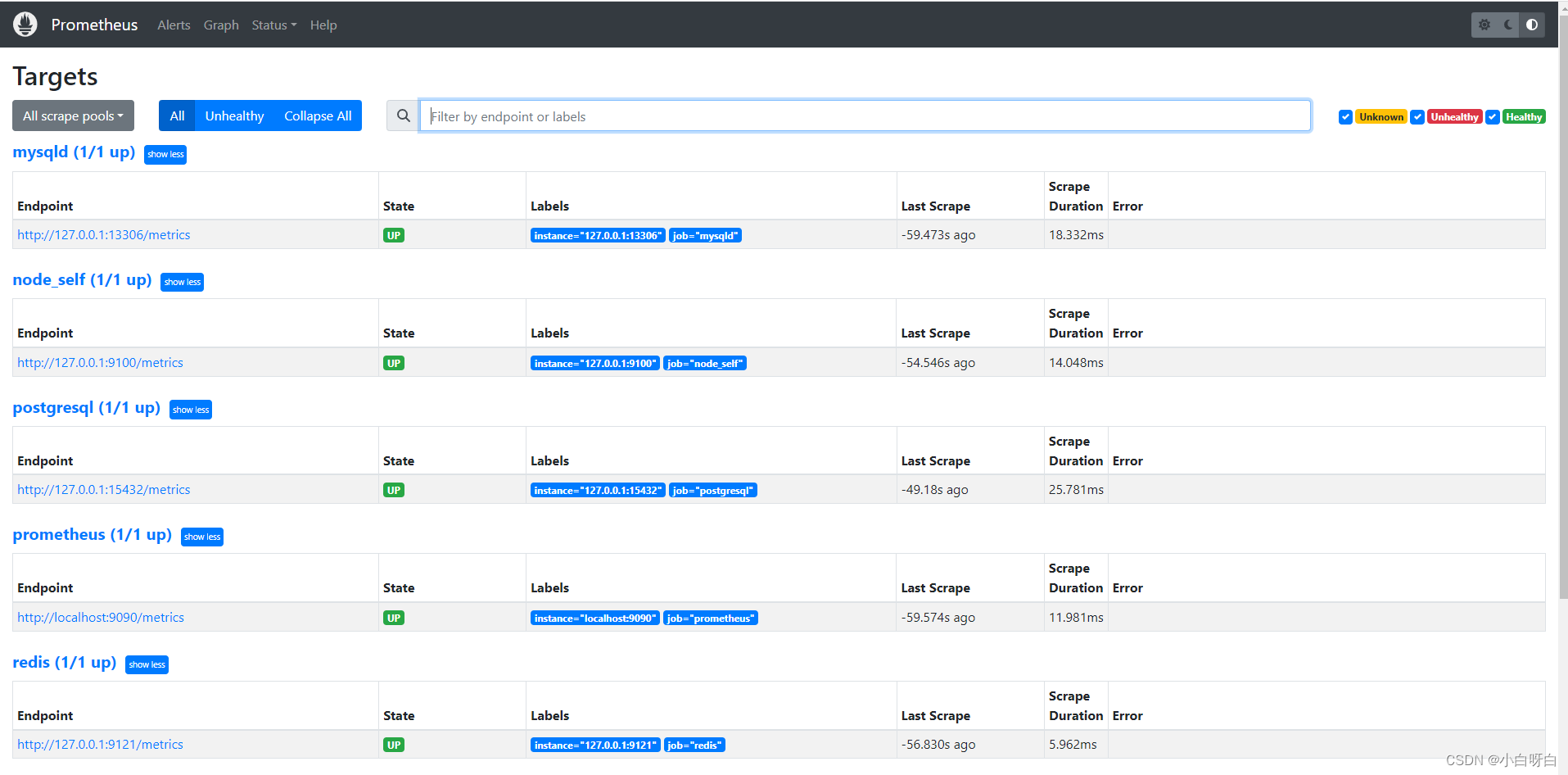
Task: Focus the filter by endpoint or labels field
Action: tap(865, 116)
